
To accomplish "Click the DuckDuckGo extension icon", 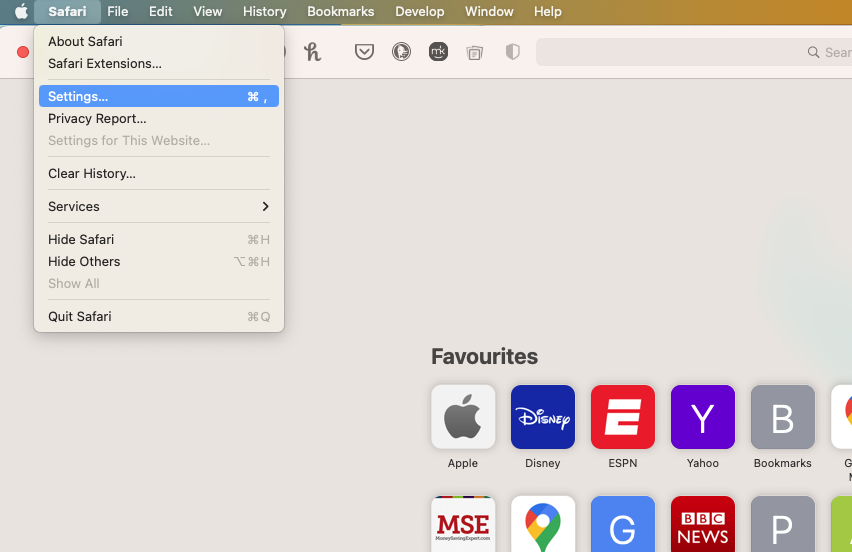I will coord(402,52).
